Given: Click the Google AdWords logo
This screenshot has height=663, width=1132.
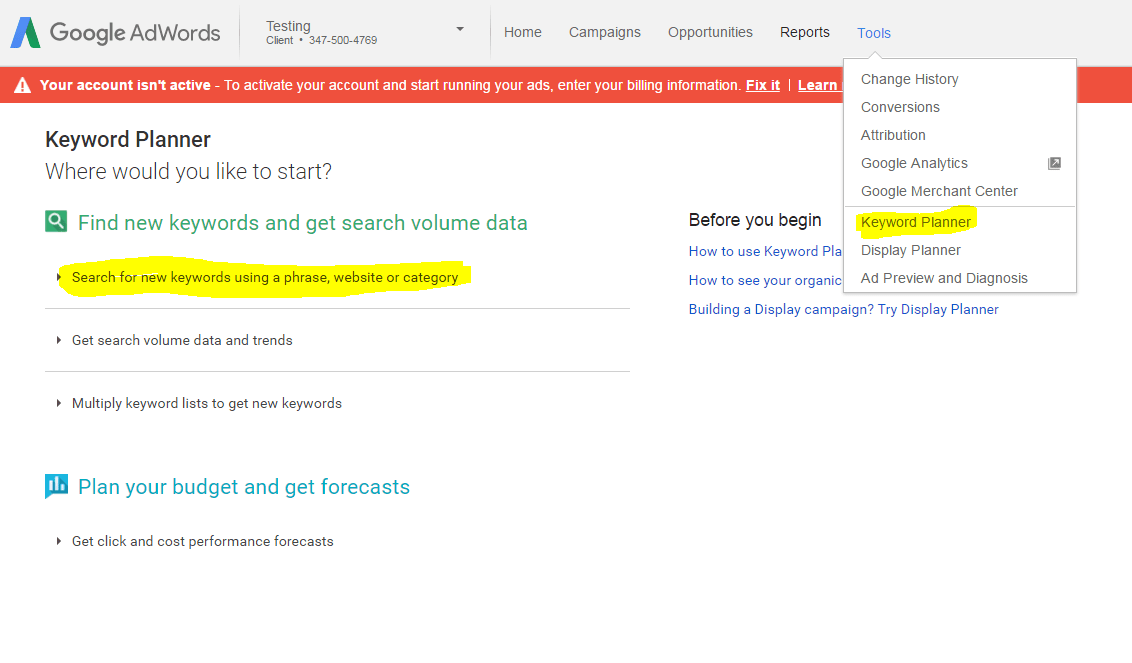Looking at the screenshot, I should (116, 32).
